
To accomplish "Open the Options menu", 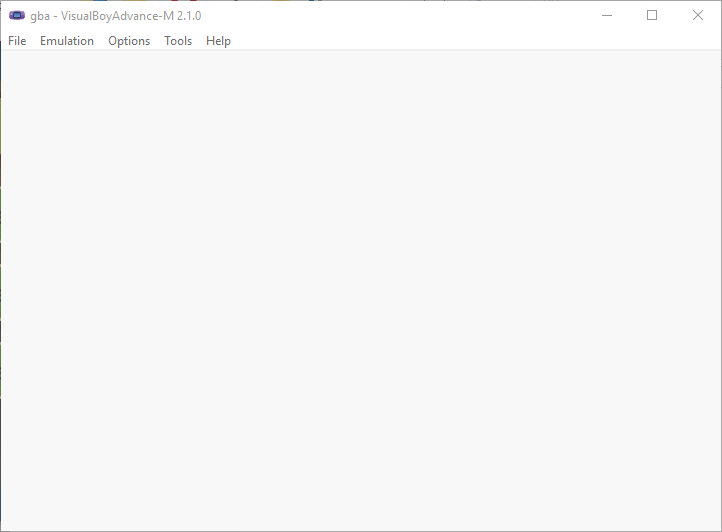I will click(x=129, y=41).
